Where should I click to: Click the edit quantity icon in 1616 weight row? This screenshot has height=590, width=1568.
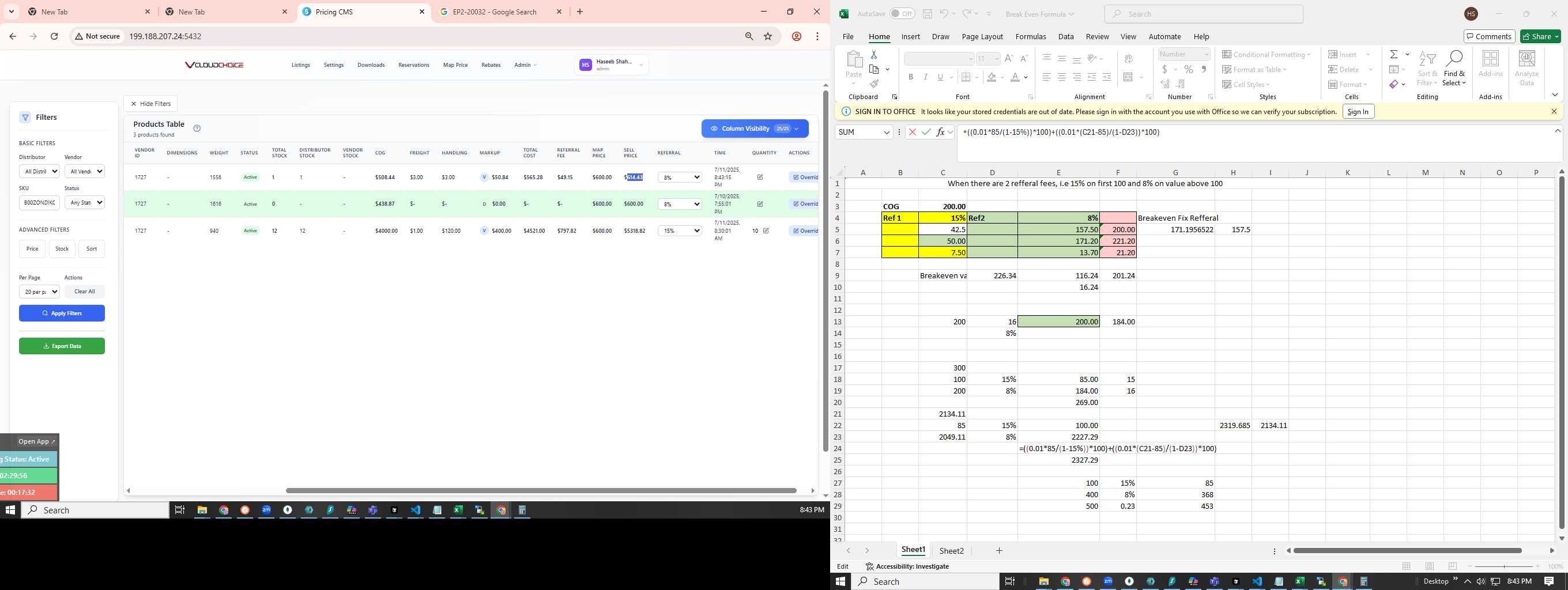click(760, 204)
